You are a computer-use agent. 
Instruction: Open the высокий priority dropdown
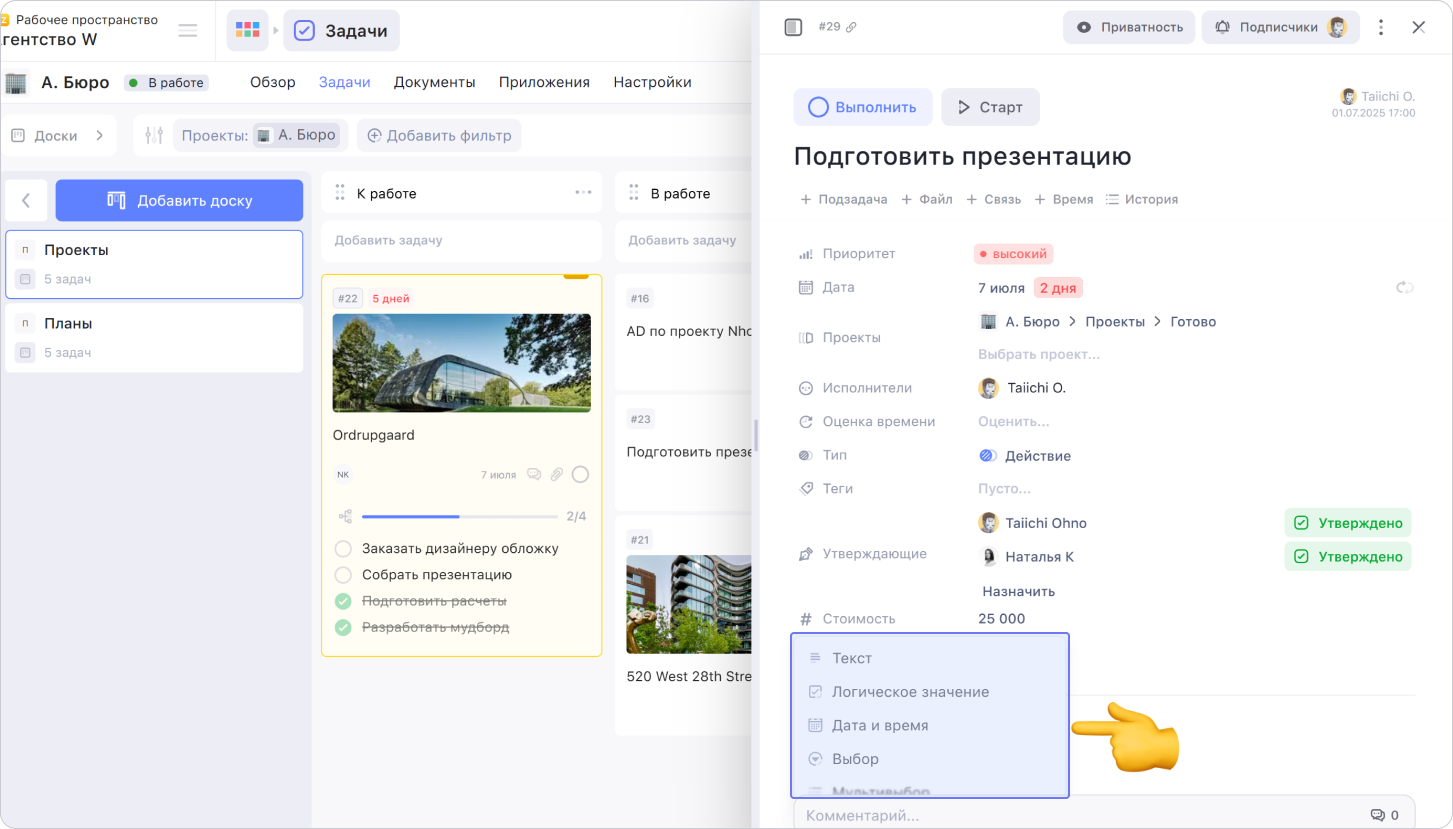pos(1013,254)
